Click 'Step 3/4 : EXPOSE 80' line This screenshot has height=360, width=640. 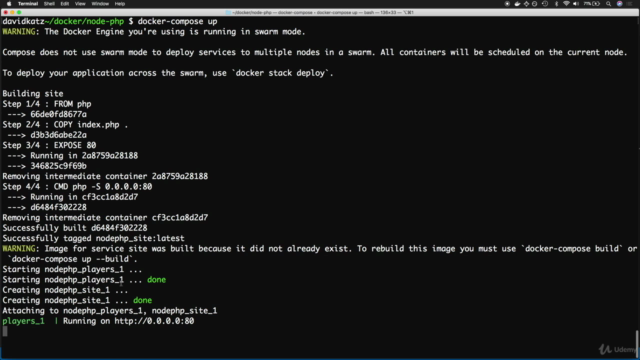[x=49, y=145]
